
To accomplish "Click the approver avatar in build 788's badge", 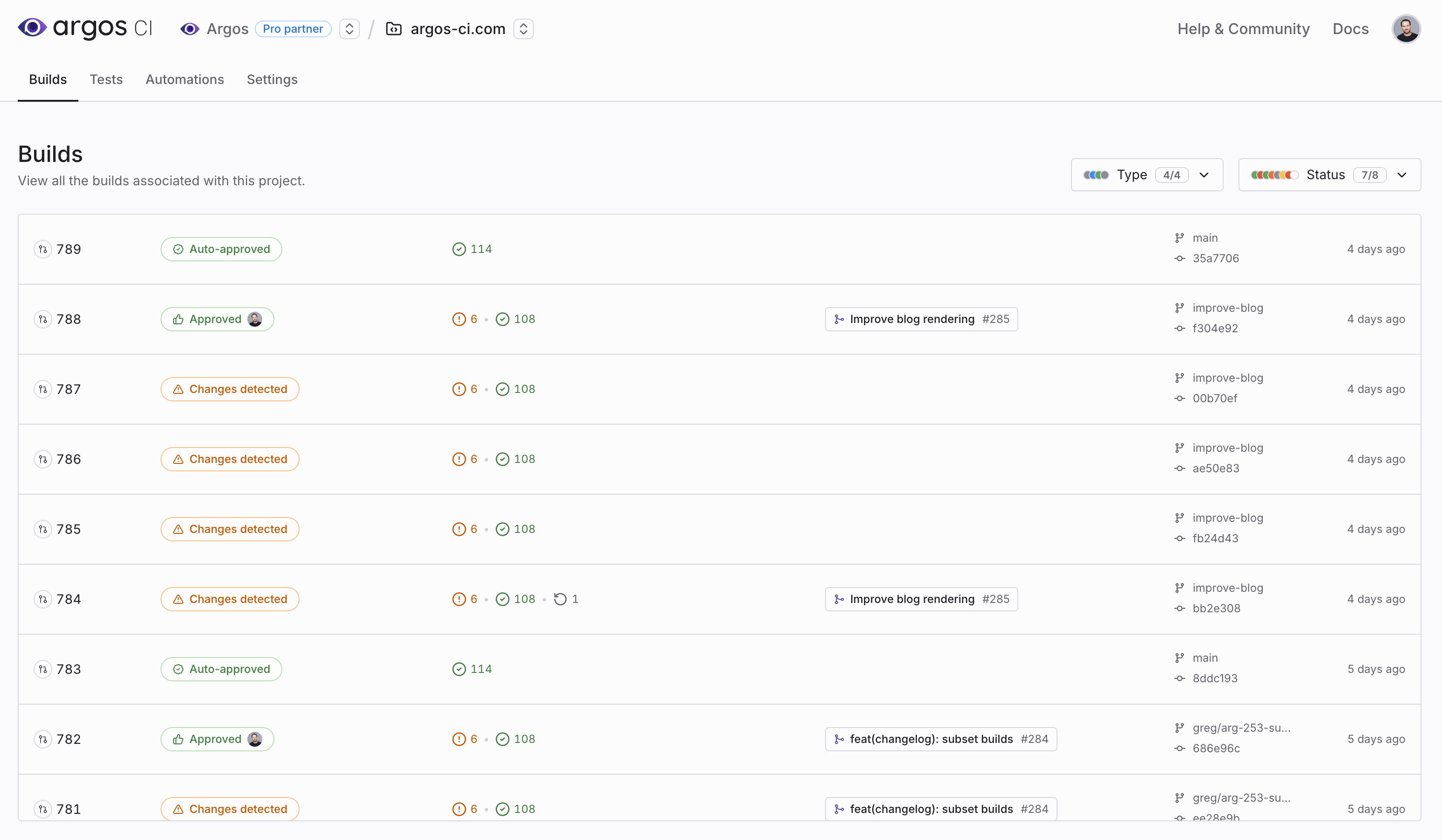I will (255, 319).
